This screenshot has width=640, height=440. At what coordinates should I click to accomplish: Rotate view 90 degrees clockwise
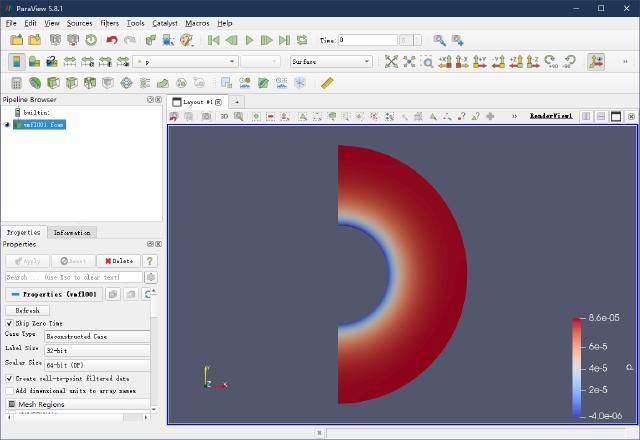point(551,62)
